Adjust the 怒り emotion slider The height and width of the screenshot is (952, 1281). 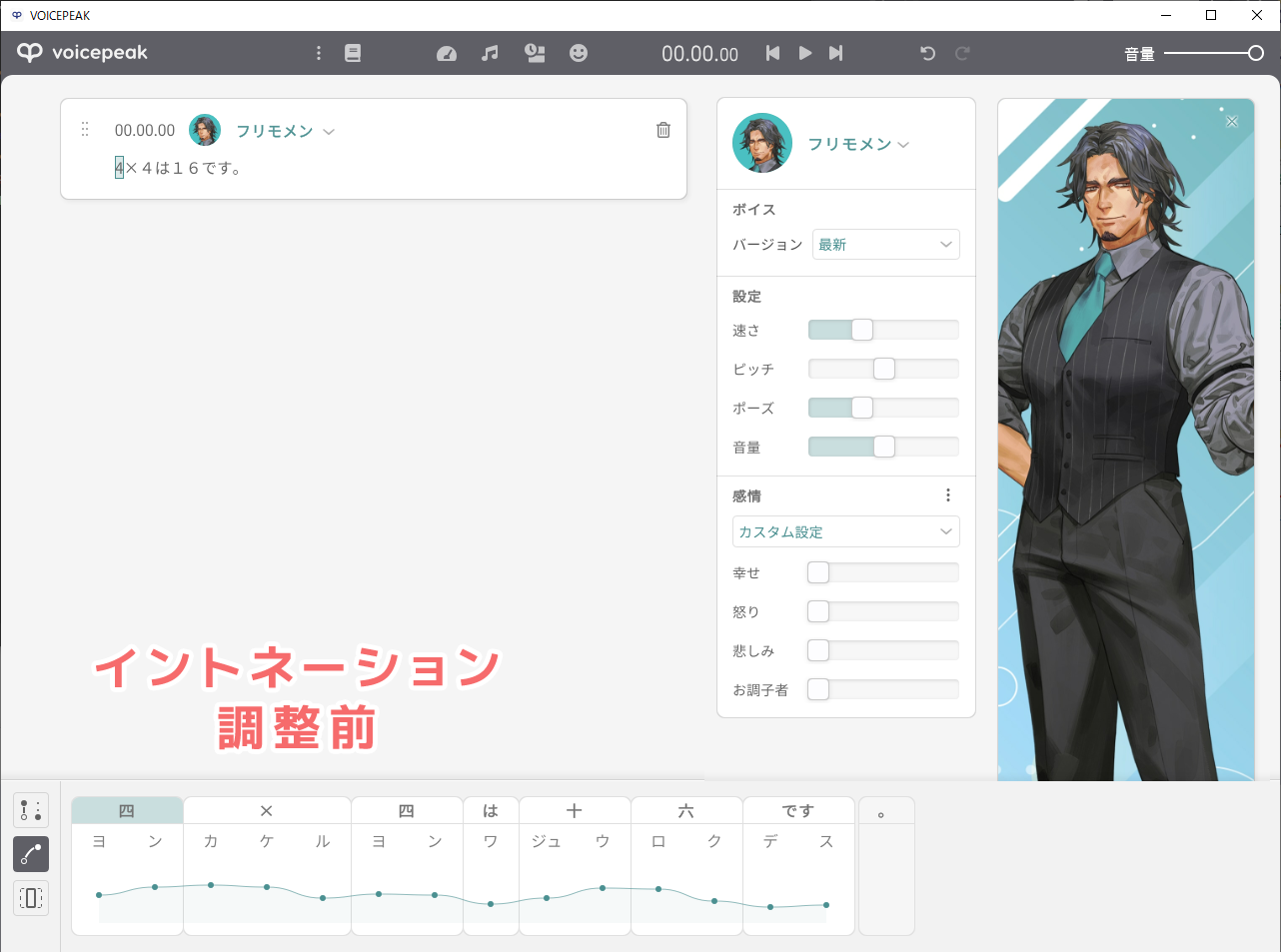883,611
